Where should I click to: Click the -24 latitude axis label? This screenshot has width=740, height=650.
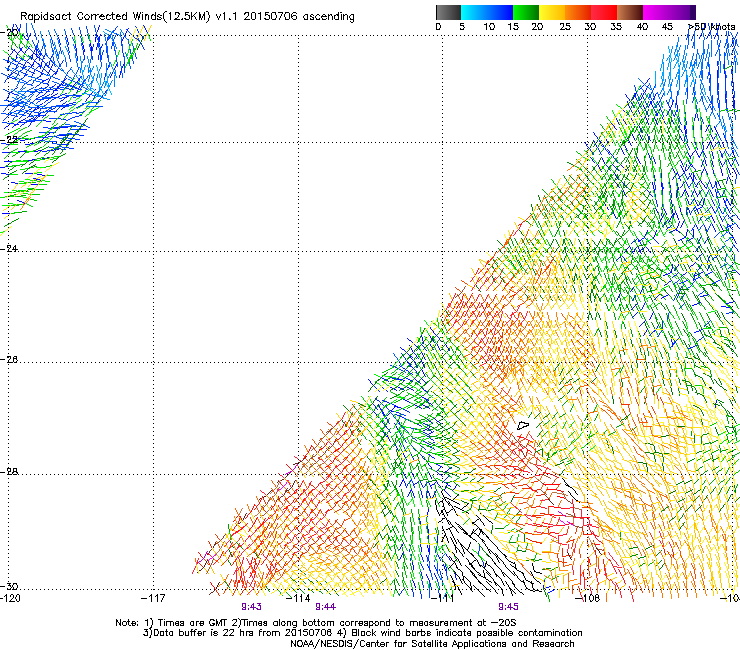coord(9,248)
